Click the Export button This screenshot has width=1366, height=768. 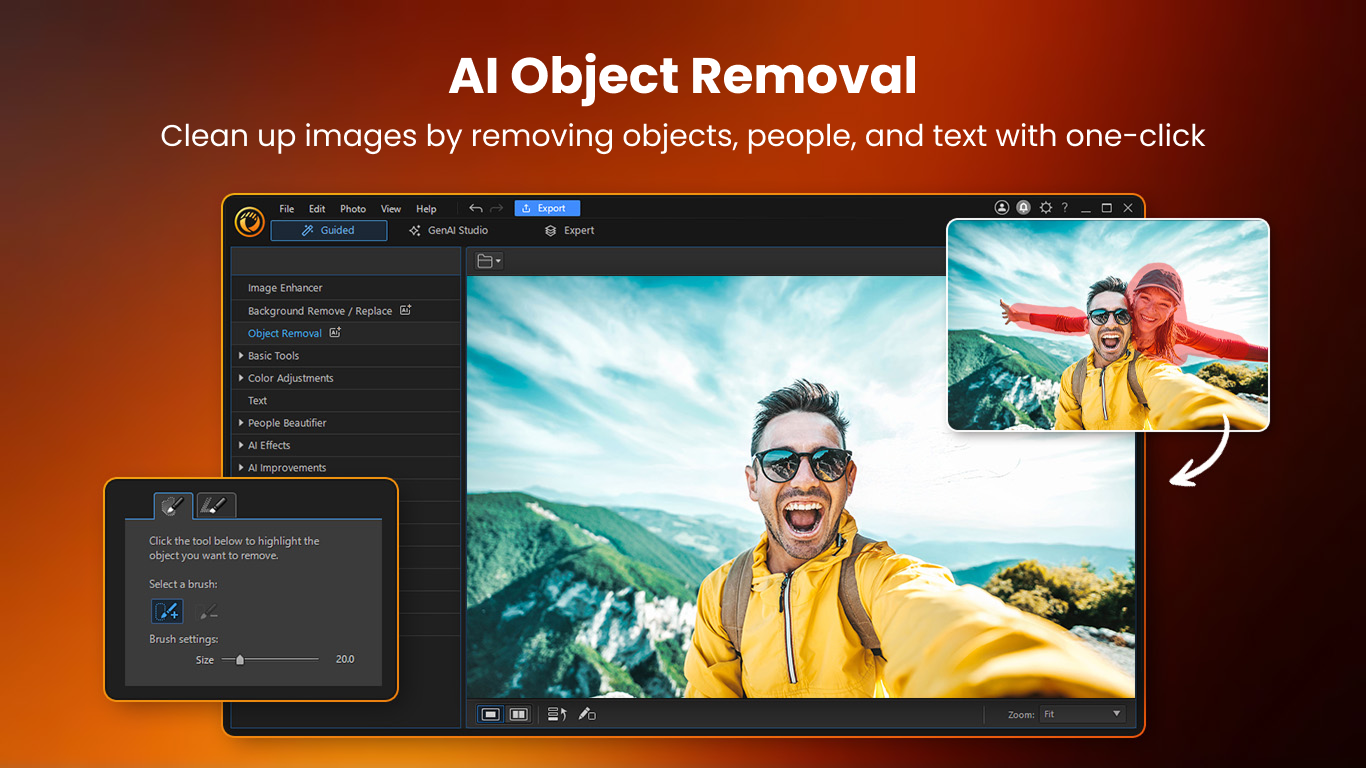coord(547,208)
